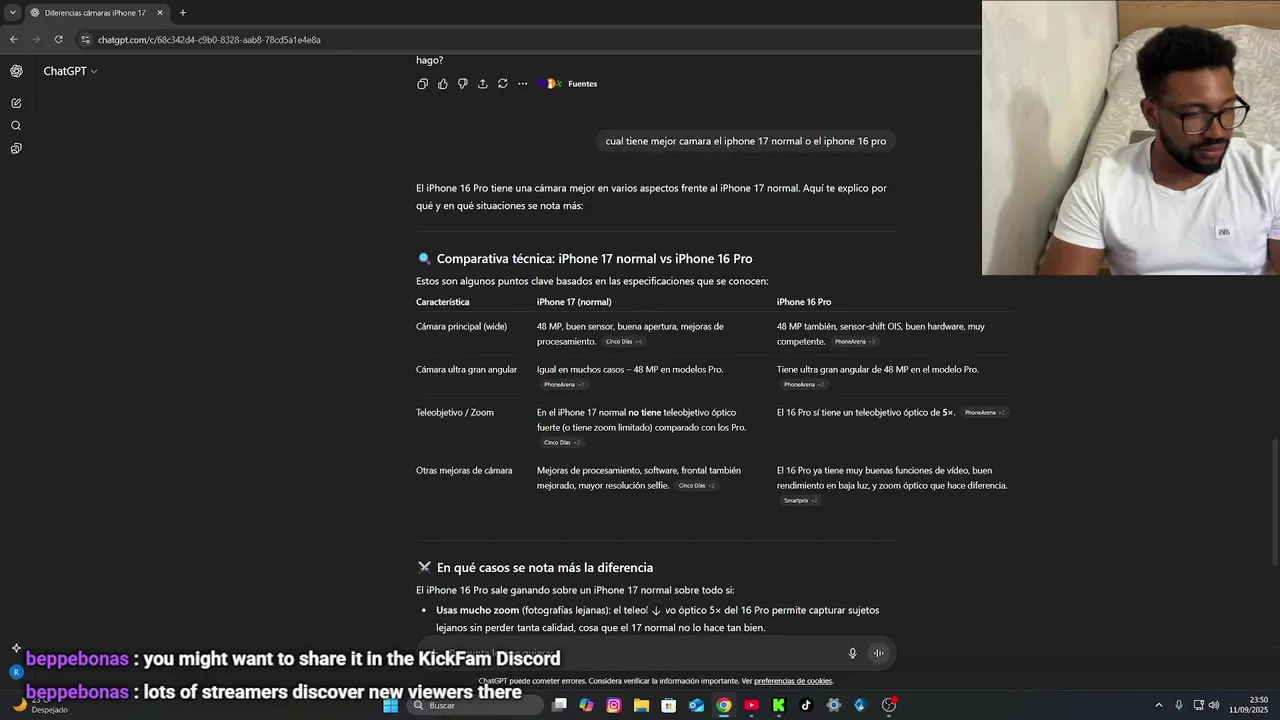Regenerate the response
This screenshot has height=720, width=1280.
pyautogui.click(x=502, y=84)
